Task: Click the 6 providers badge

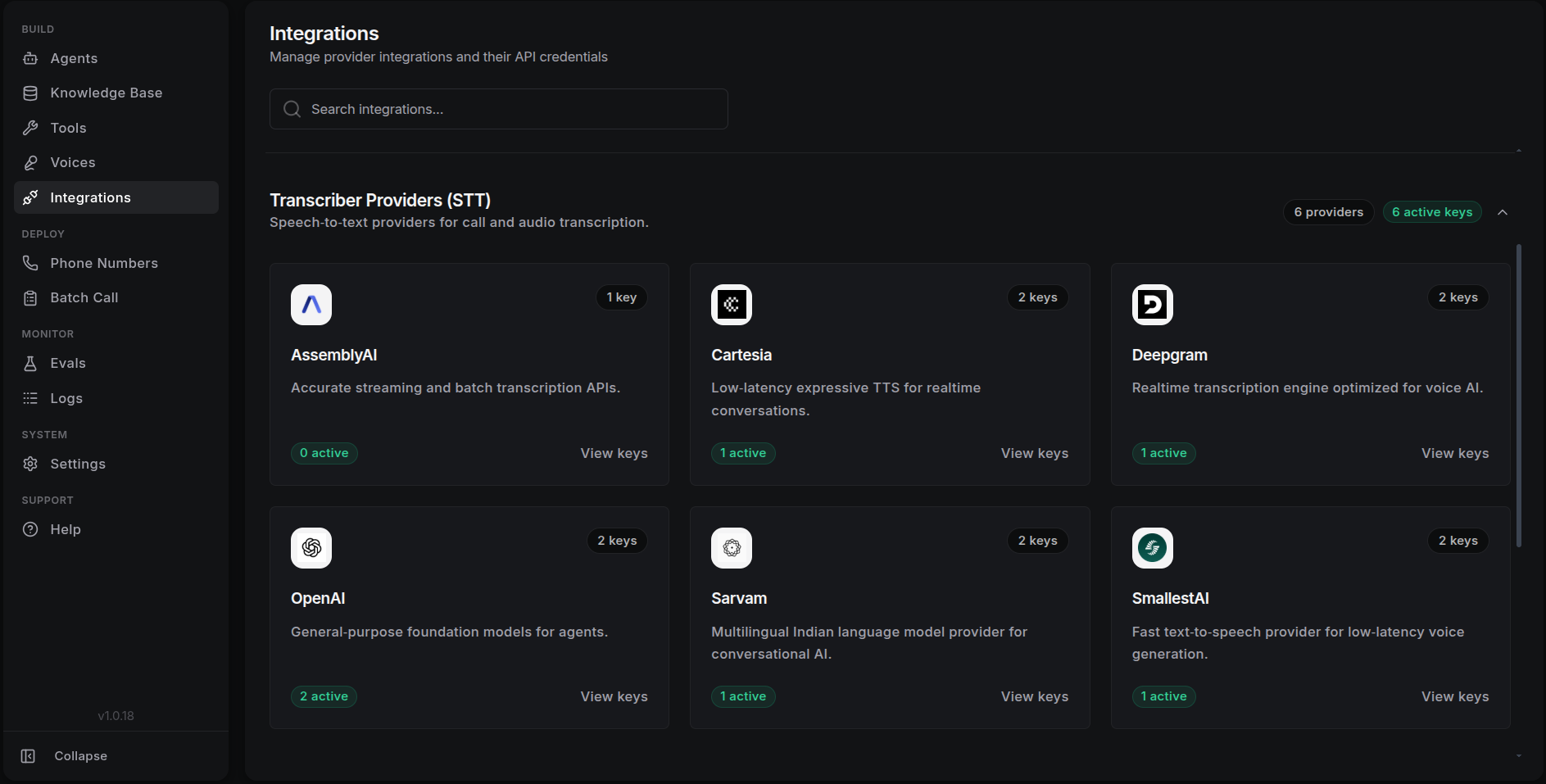Action: [x=1329, y=212]
